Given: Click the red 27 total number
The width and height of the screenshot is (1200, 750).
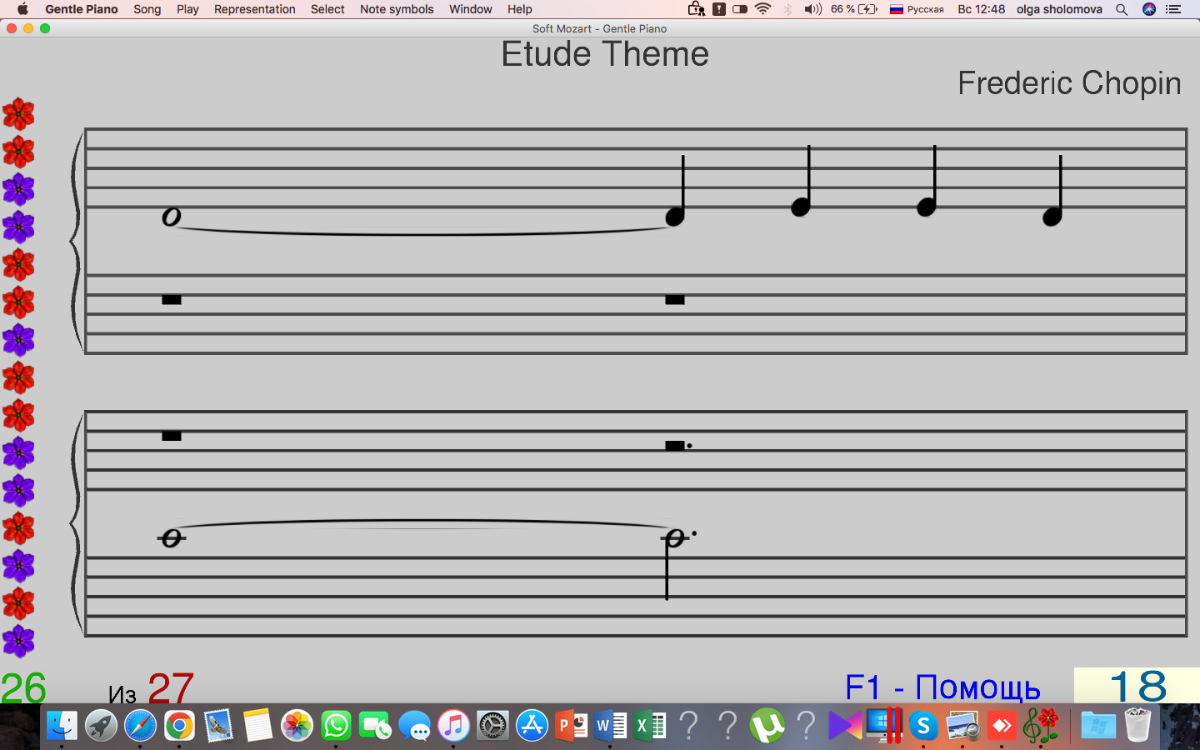Looking at the screenshot, I should point(171,688).
